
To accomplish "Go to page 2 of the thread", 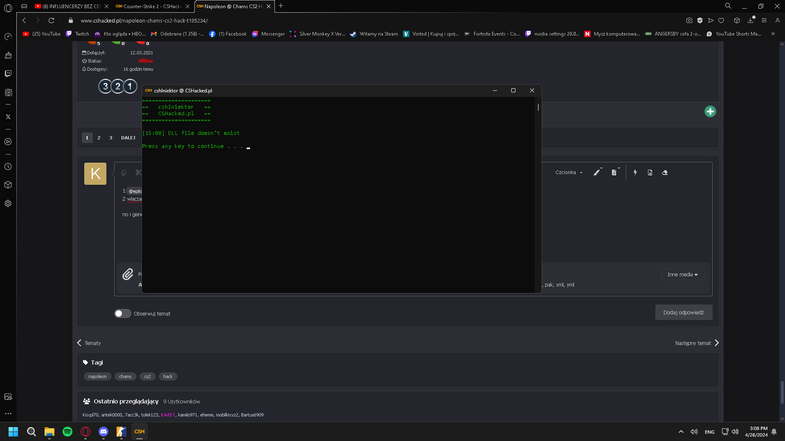I will [x=99, y=138].
